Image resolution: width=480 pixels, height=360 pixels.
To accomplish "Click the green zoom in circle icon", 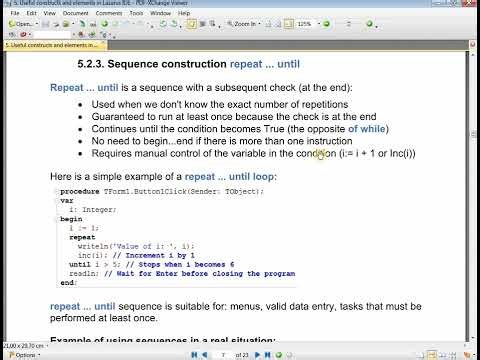I will point(326,24).
